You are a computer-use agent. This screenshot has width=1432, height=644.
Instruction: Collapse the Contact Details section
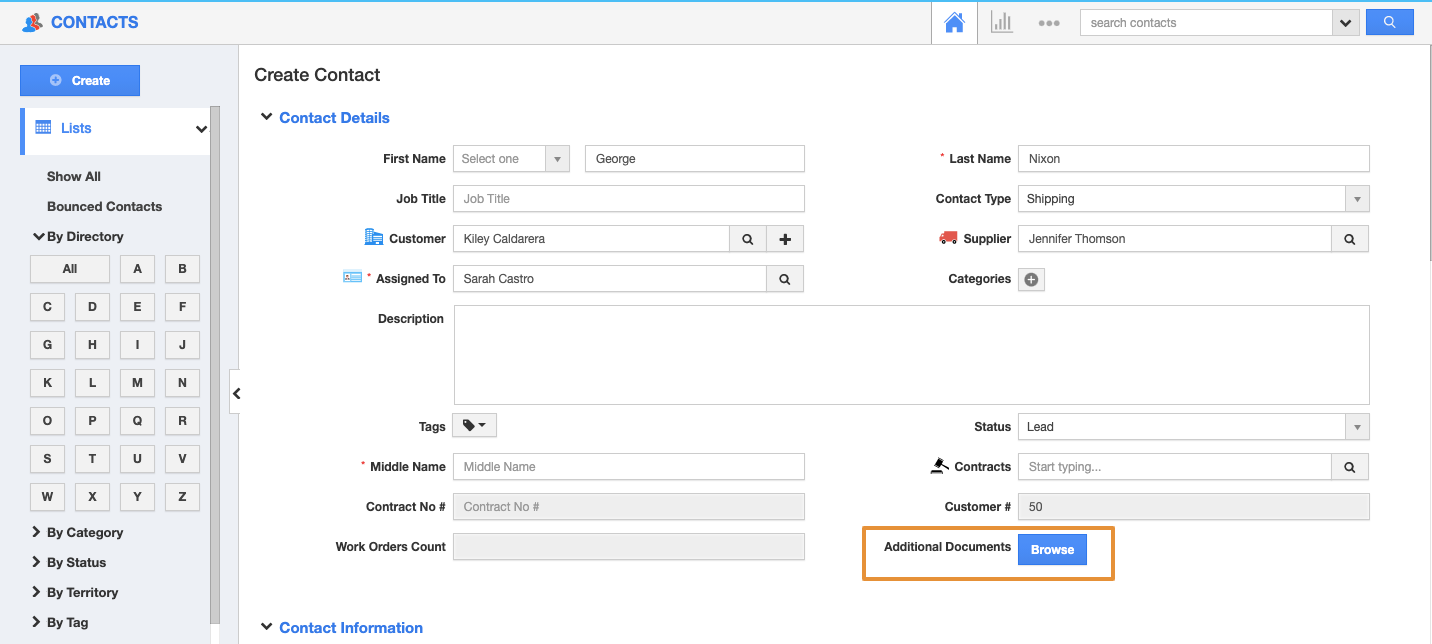point(266,117)
